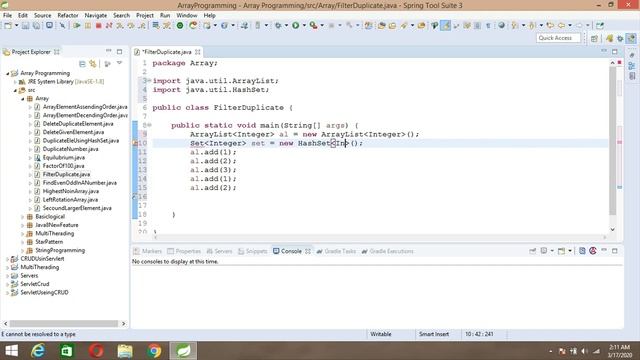The width and height of the screenshot is (640, 360).
Task: Open the New file dropdown arrow
Action: point(16,25)
